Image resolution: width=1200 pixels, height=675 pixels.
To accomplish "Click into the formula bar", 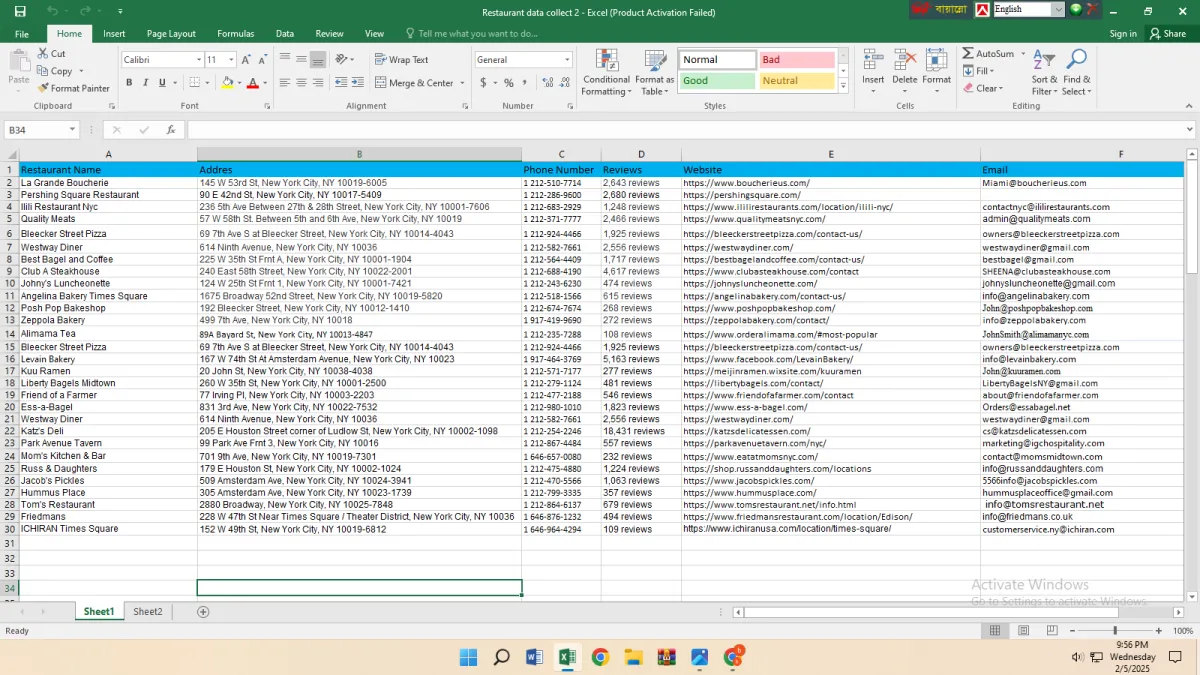I will point(690,130).
